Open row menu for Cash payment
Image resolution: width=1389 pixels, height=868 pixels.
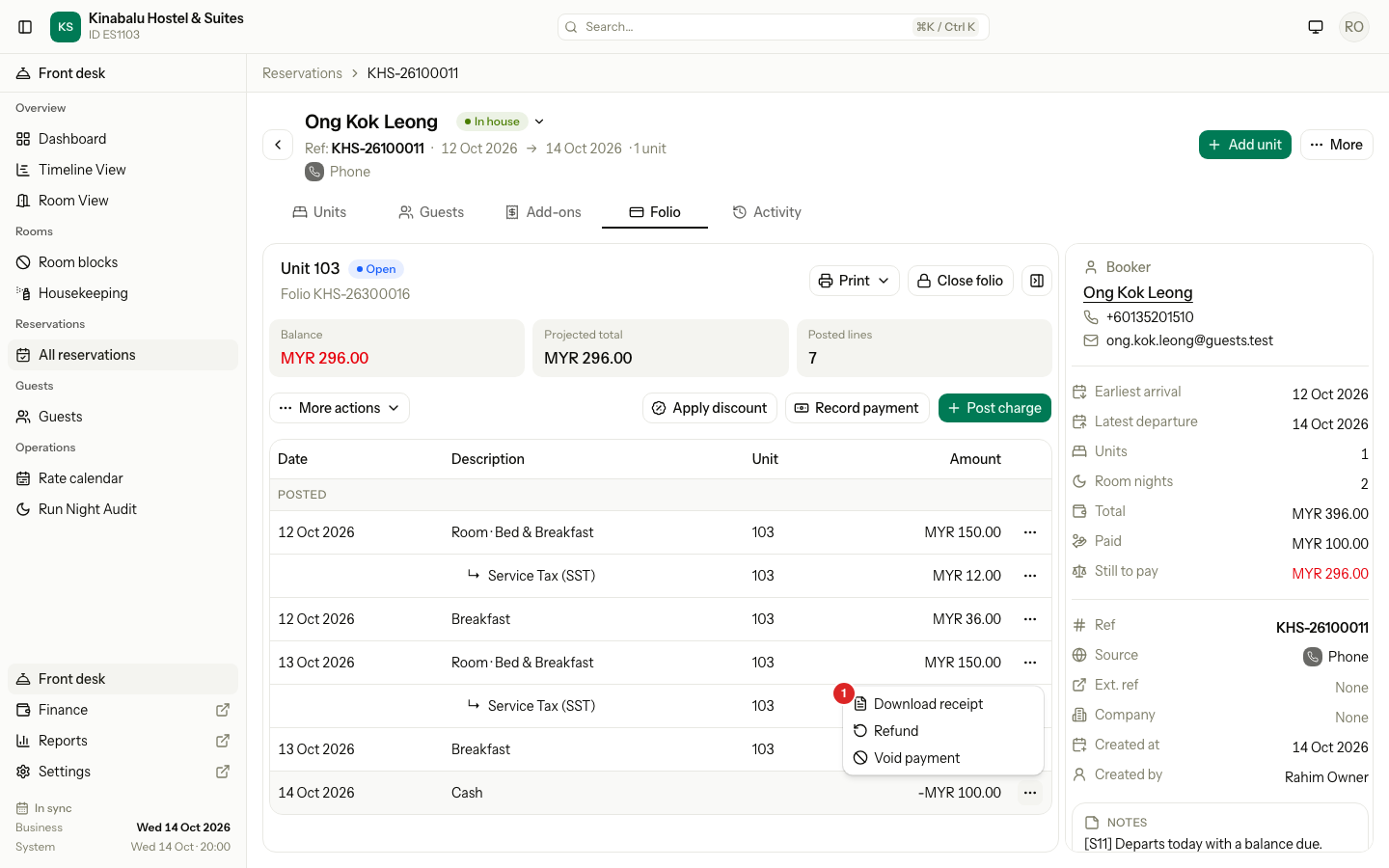click(x=1030, y=793)
